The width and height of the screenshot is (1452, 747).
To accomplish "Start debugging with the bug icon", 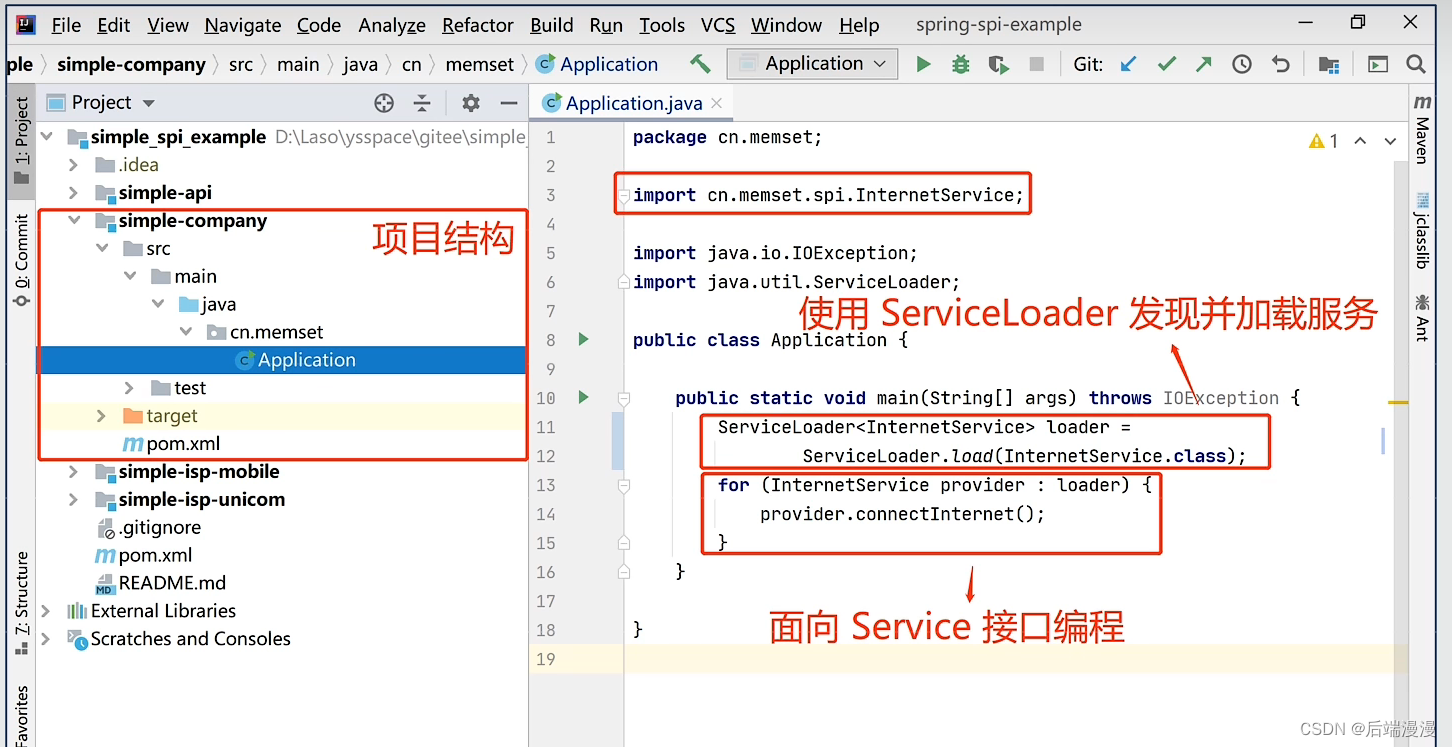I will coord(960,64).
